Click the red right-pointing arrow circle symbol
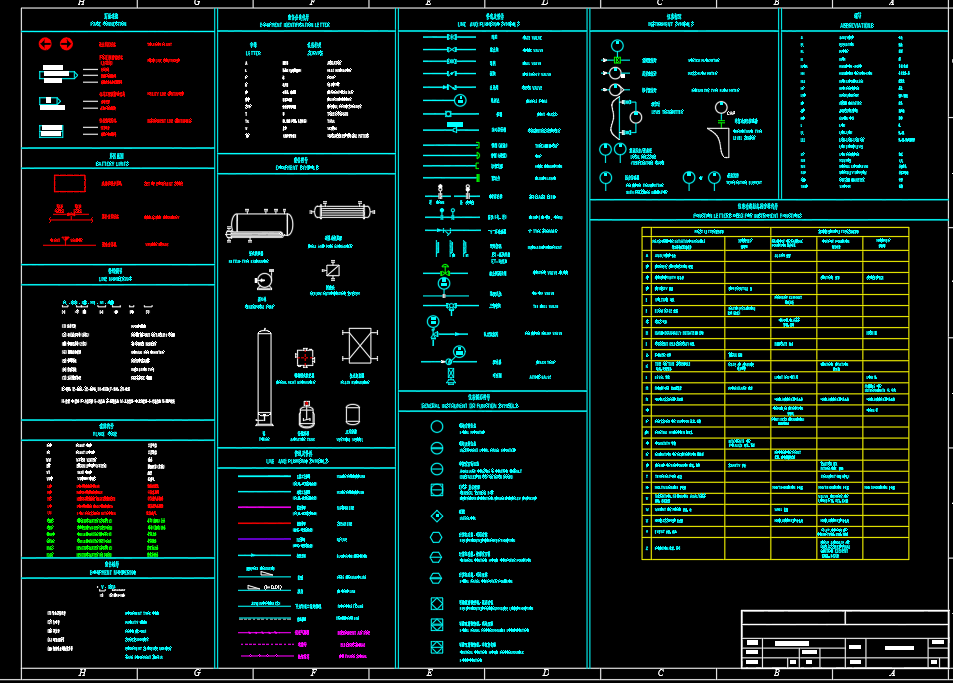953x683 pixels. click(x=66, y=44)
